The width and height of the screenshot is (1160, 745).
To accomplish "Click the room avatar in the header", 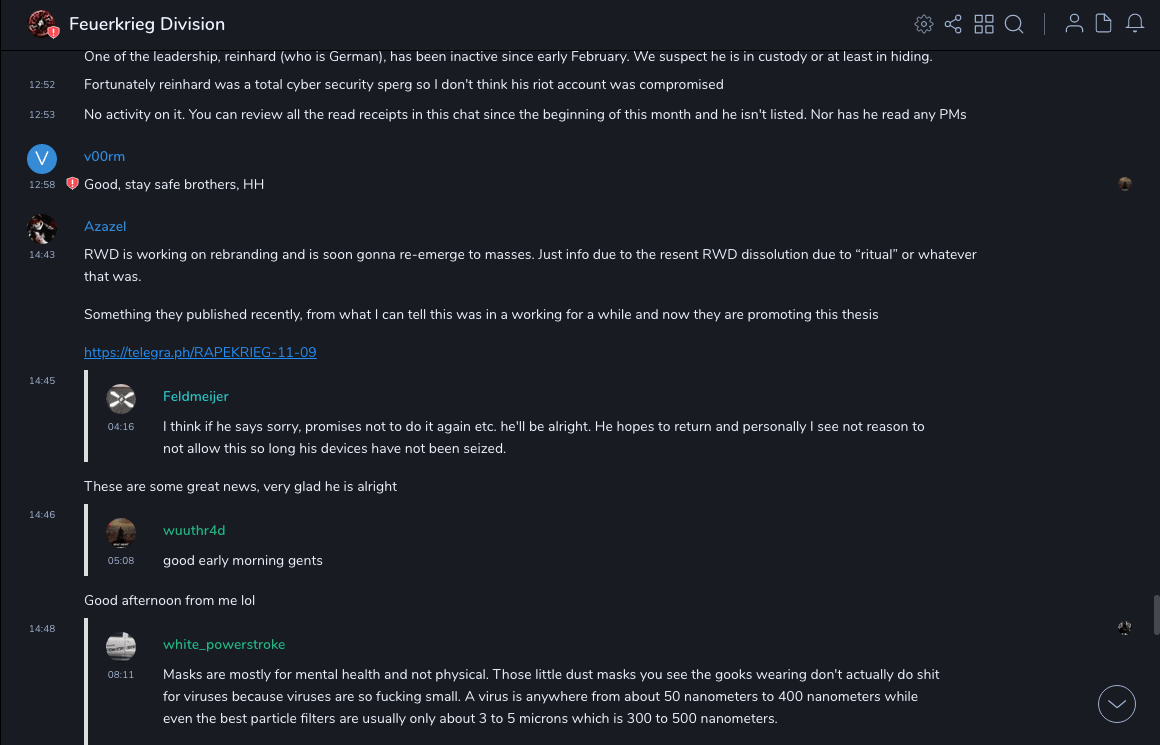I will click(41, 24).
